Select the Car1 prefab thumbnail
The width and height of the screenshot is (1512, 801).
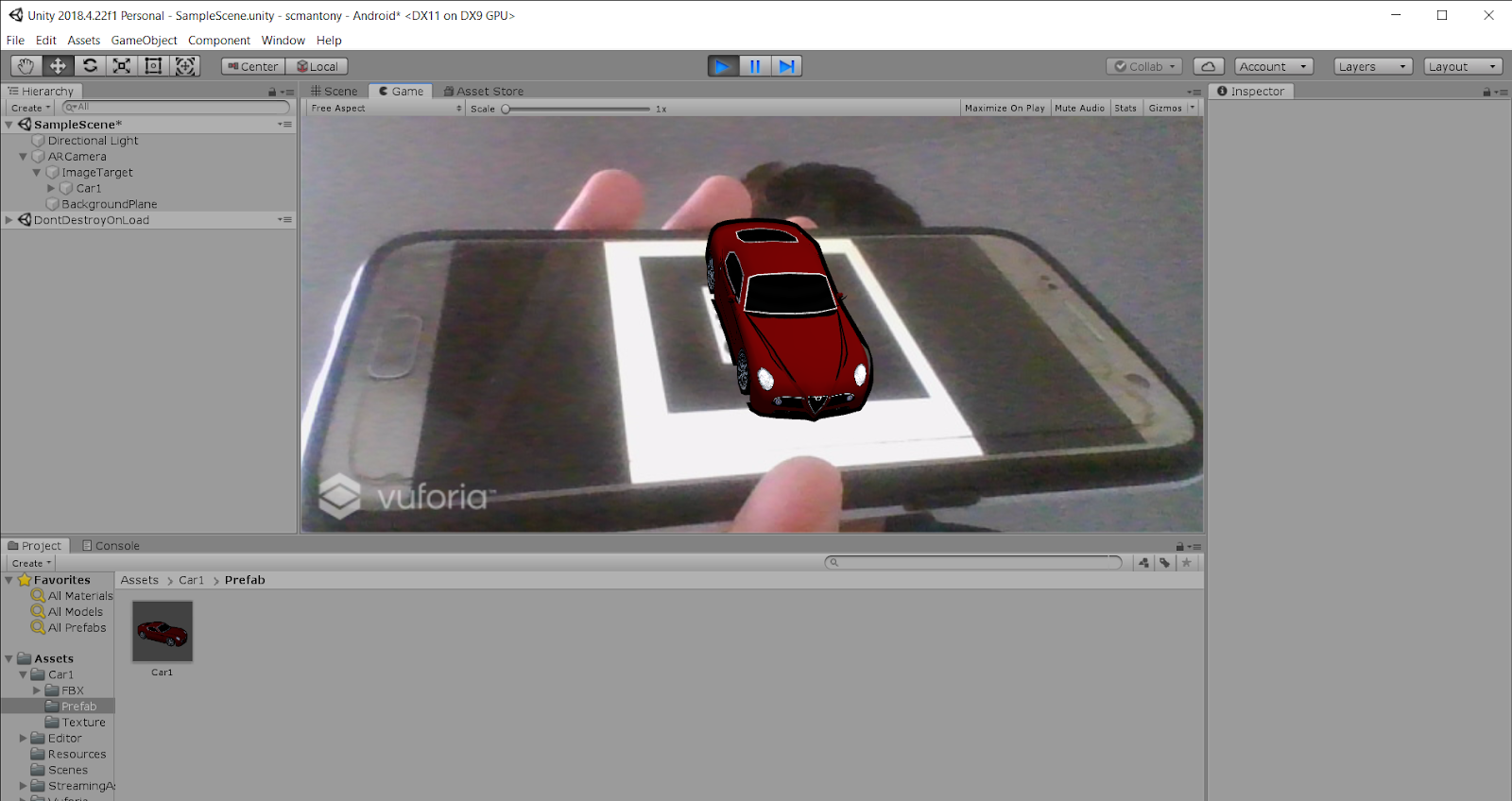163,631
